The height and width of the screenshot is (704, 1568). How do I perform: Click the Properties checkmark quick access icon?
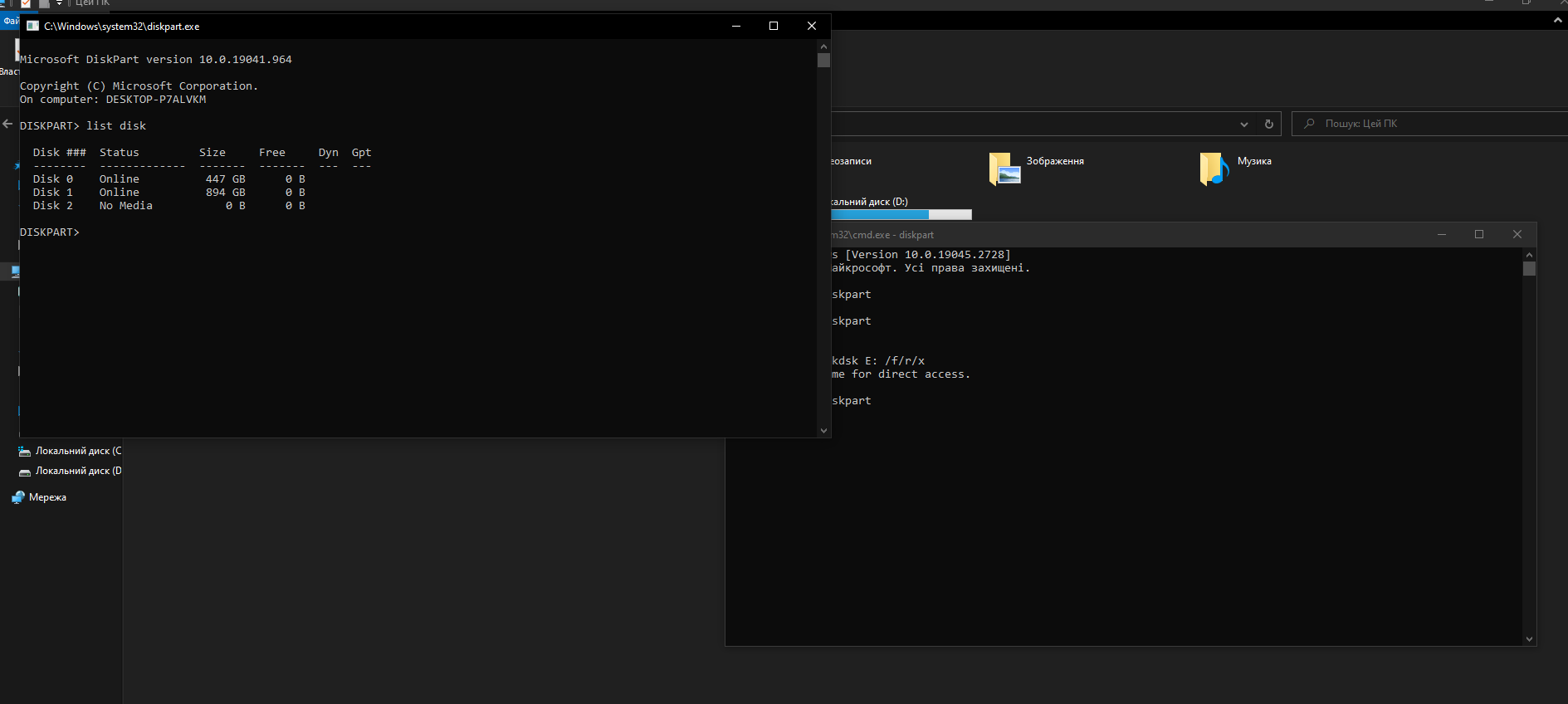[x=26, y=3]
